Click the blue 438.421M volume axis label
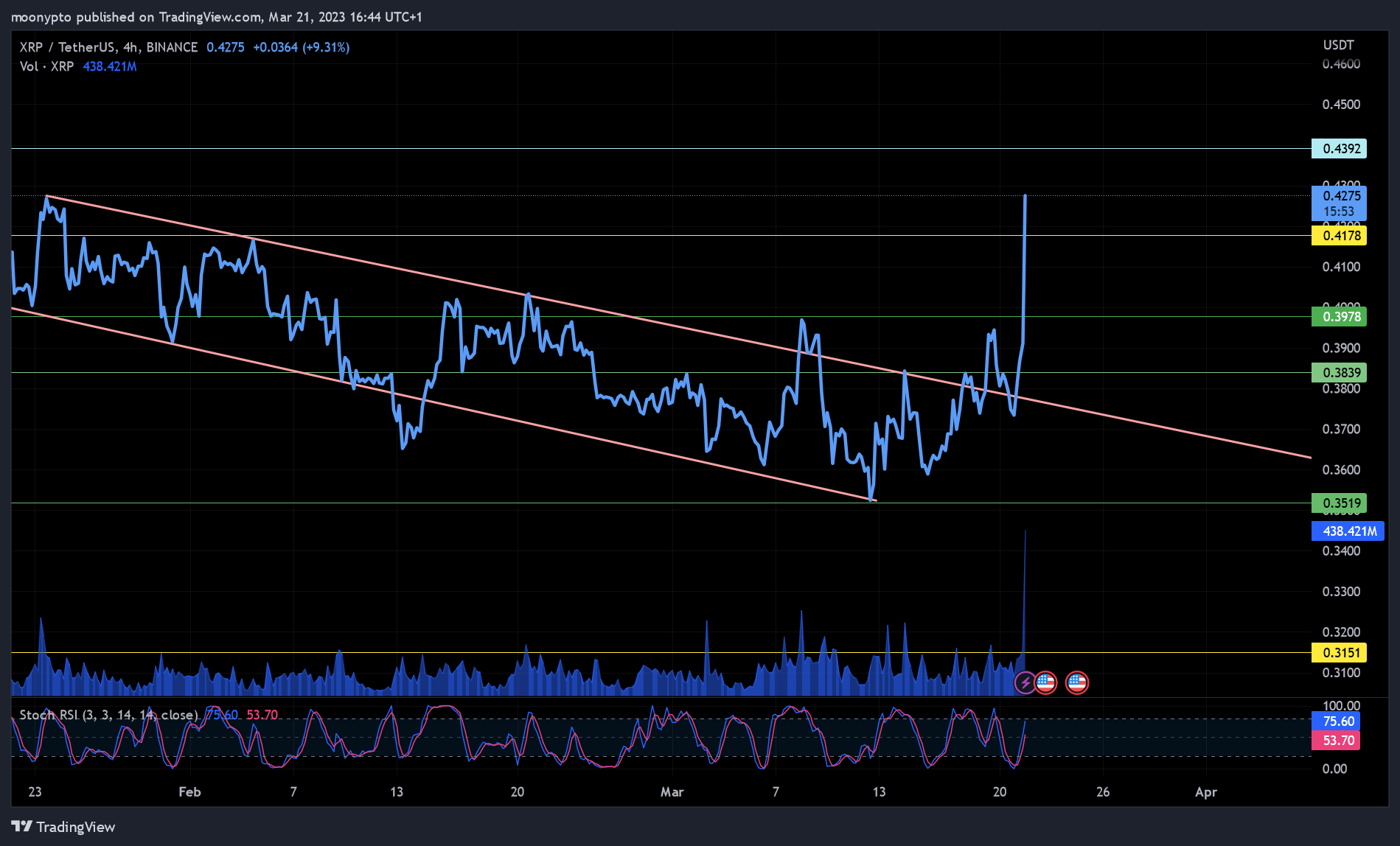 coord(1348,531)
